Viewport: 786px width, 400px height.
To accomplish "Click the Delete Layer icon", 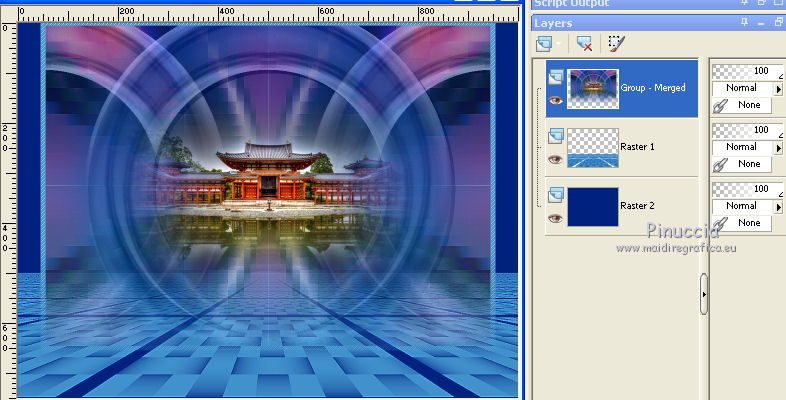I will (x=584, y=44).
